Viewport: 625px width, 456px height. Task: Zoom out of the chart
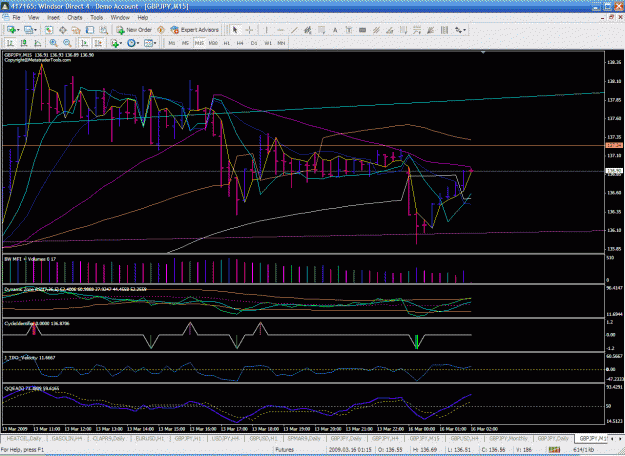coord(67,43)
